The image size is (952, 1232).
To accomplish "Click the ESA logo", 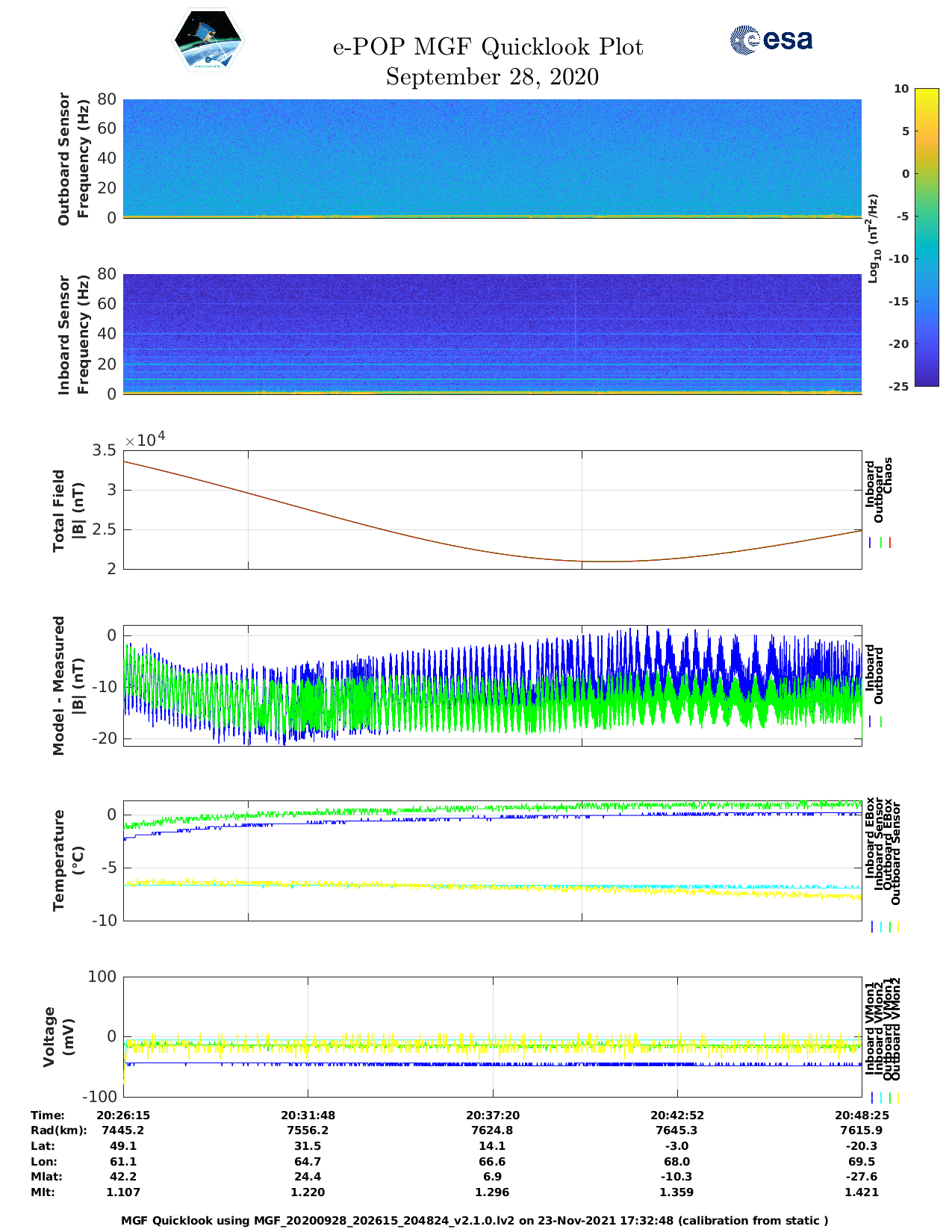I will [x=771, y=40].
